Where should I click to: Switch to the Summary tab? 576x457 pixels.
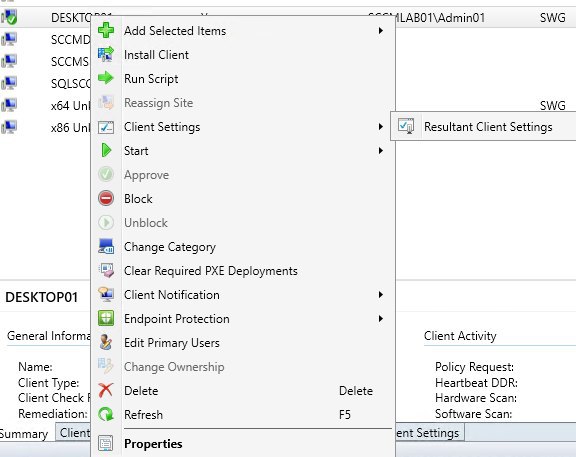pos(24,434)
